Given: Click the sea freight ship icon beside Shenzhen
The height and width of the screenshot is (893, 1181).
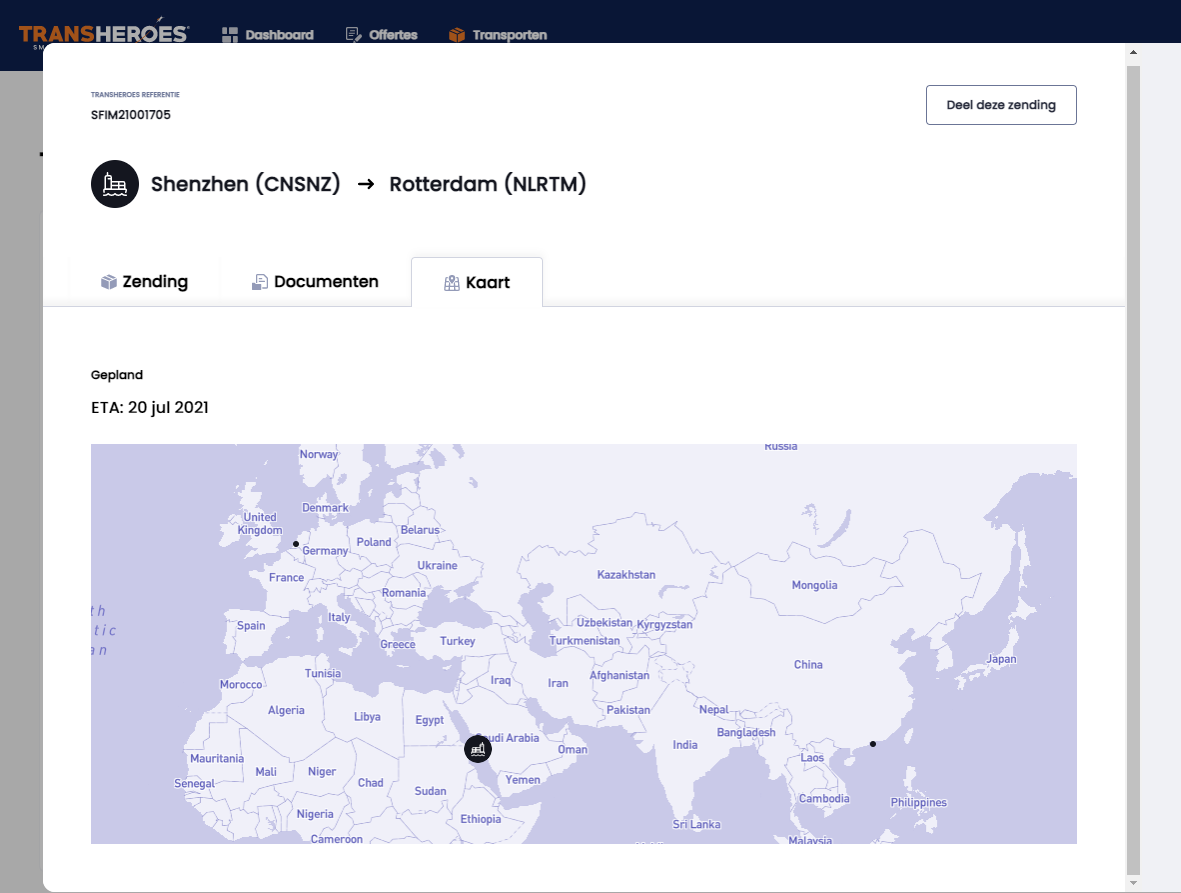Looking at the screenshot, I should [x=115, y=184].
